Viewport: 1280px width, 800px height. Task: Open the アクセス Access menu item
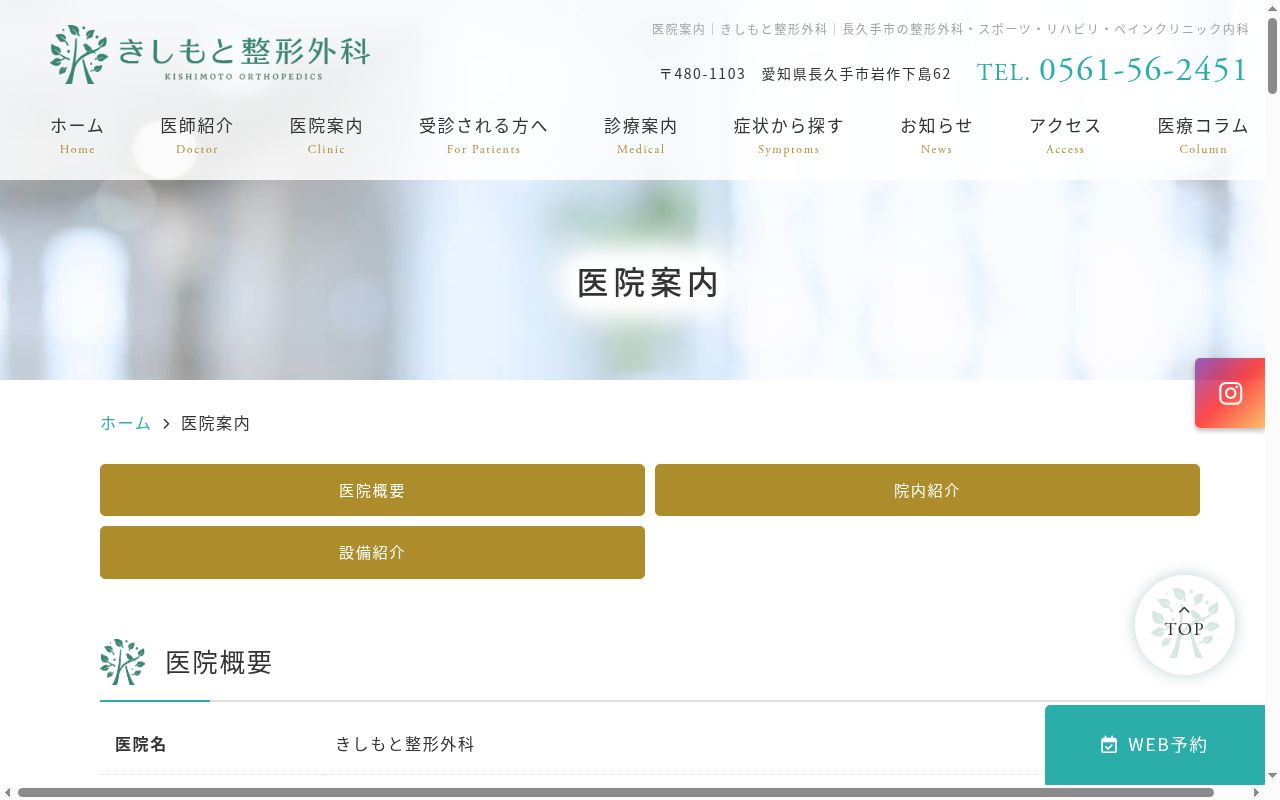click(x=1065, y=135)
